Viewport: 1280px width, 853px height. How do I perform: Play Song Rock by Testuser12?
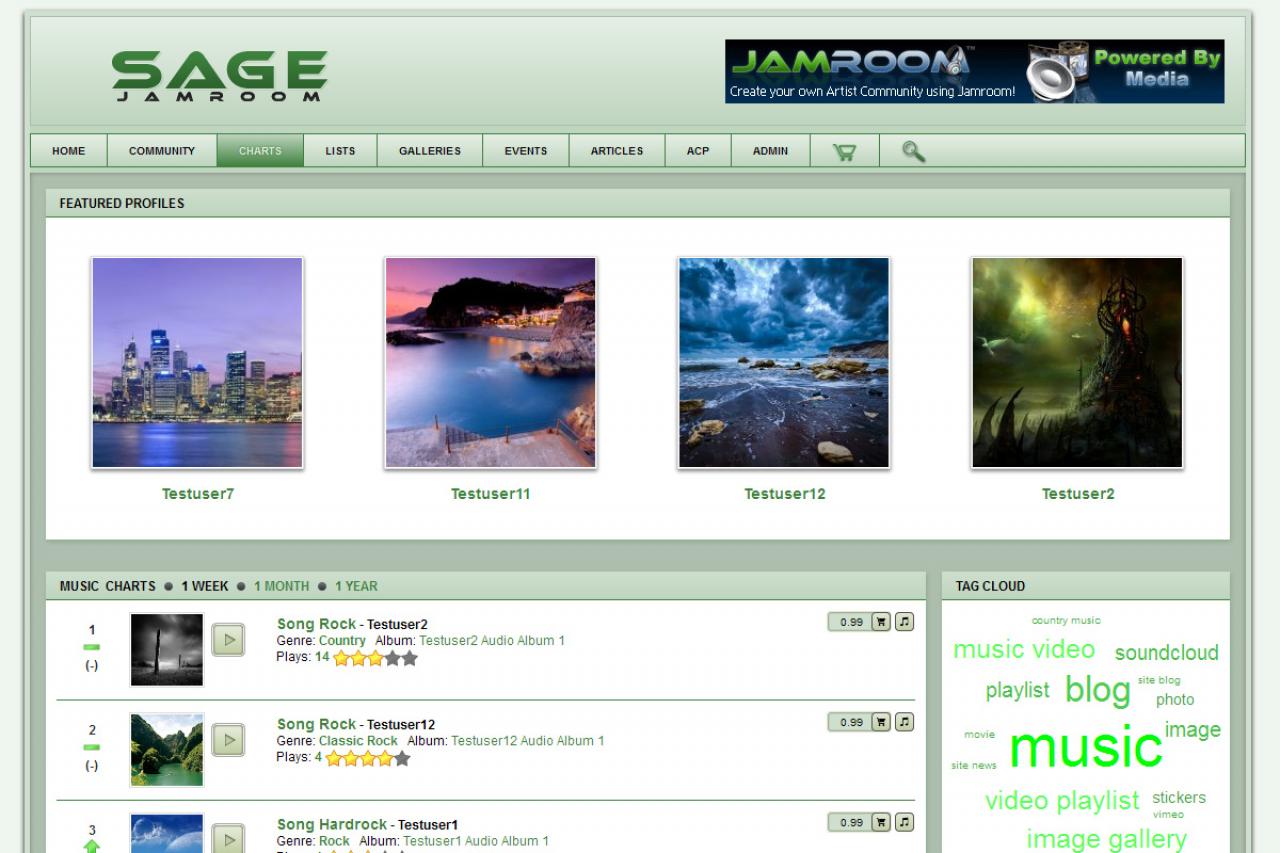click(x=228, y=739)
